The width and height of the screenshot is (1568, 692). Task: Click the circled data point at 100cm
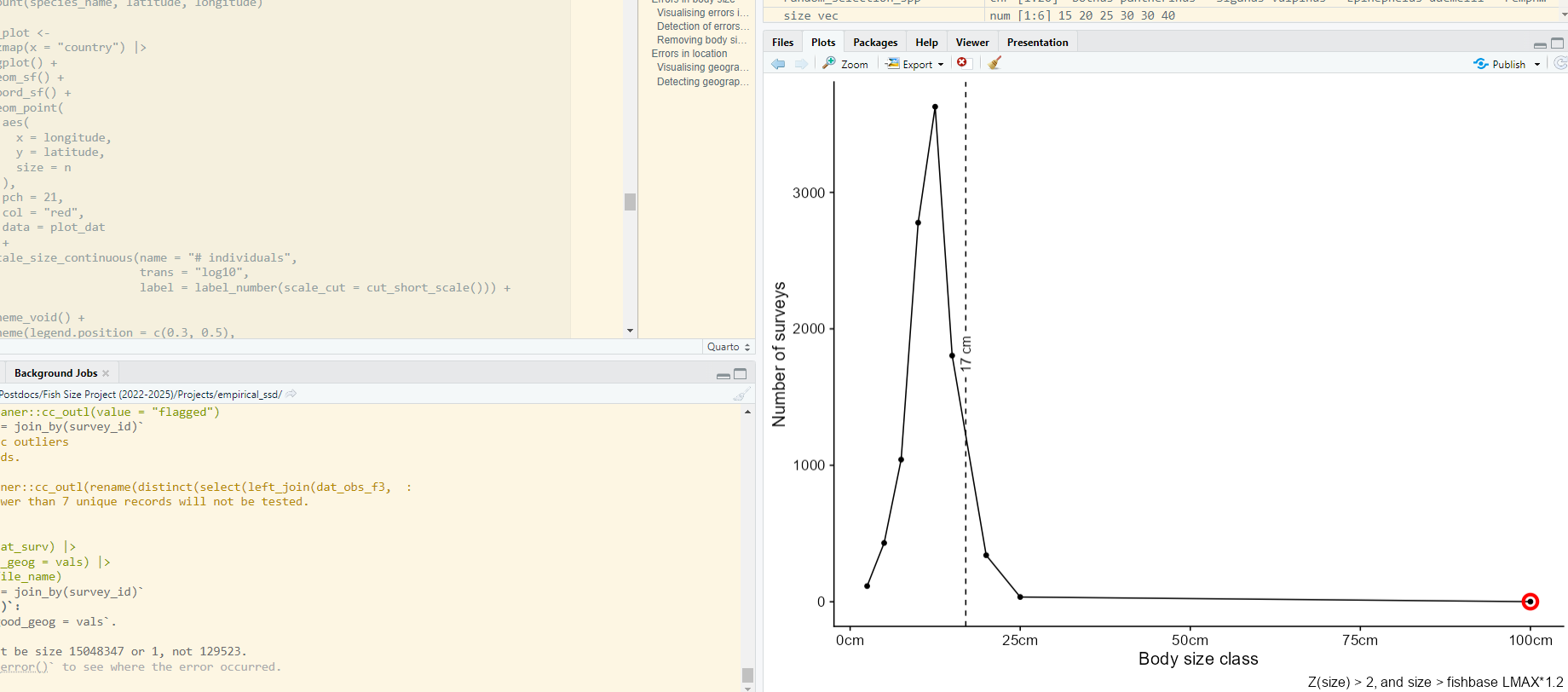coord(1531,602)
